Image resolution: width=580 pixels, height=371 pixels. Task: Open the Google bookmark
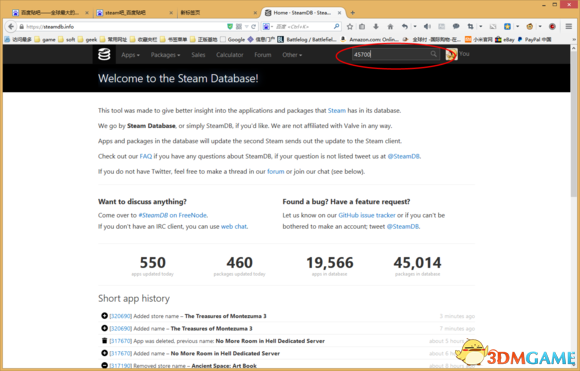pos(233,39)
